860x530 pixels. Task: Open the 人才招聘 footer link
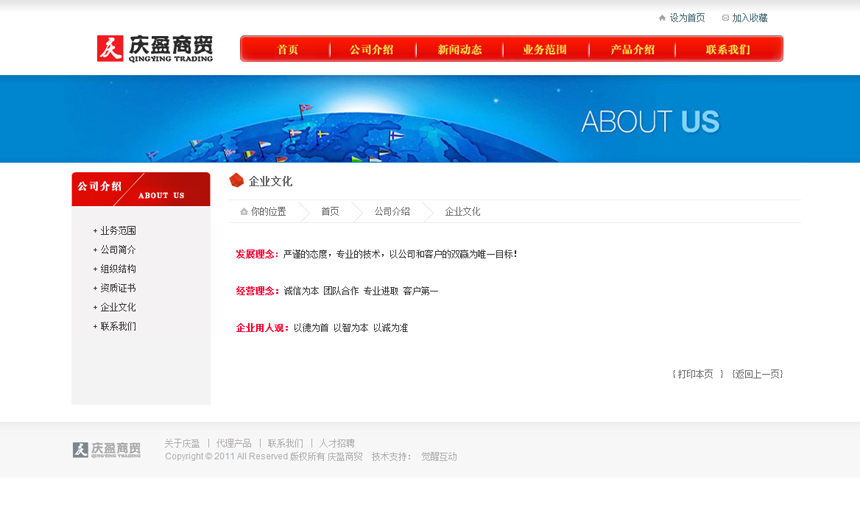337,443
